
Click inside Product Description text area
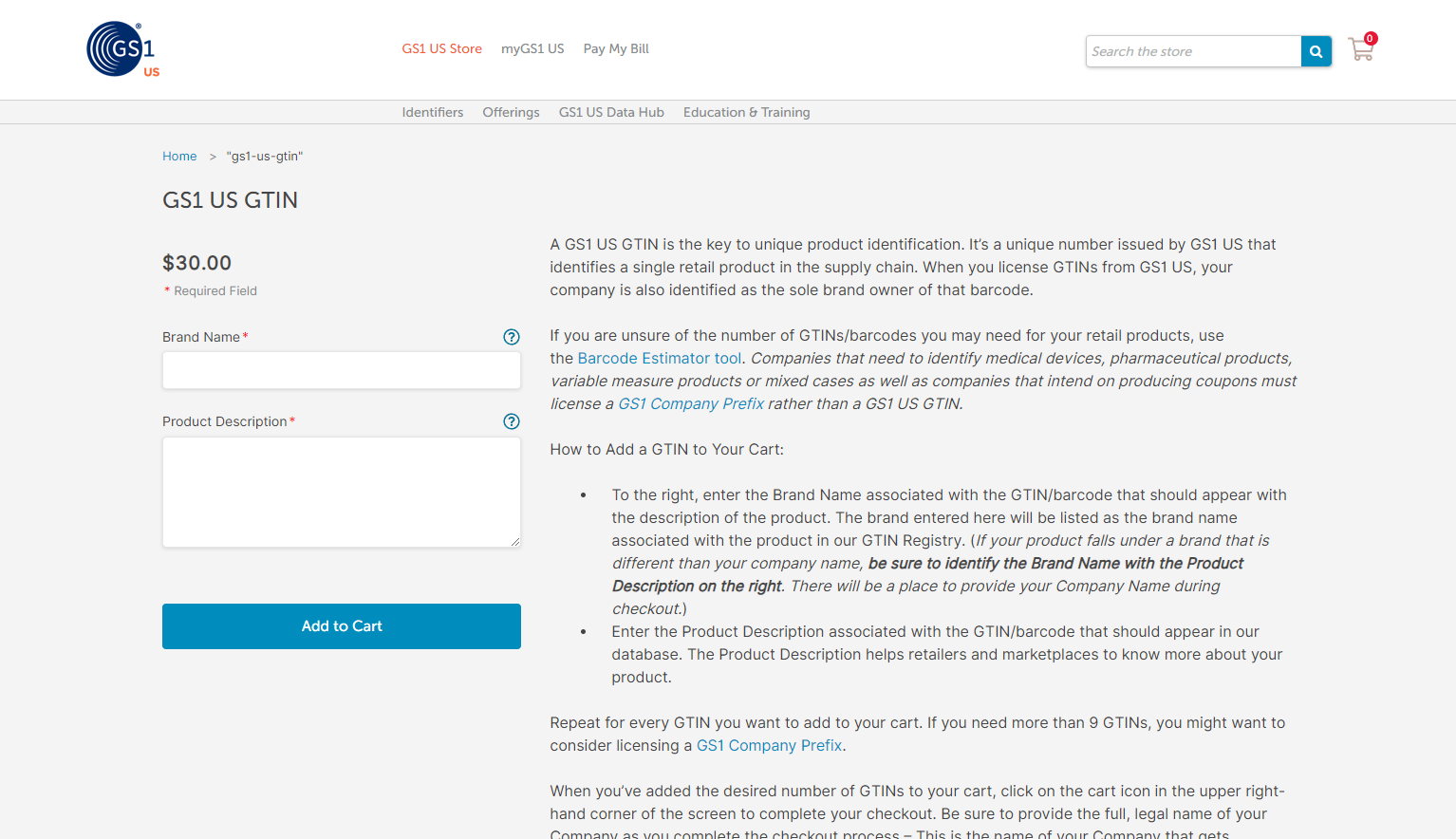341,492
